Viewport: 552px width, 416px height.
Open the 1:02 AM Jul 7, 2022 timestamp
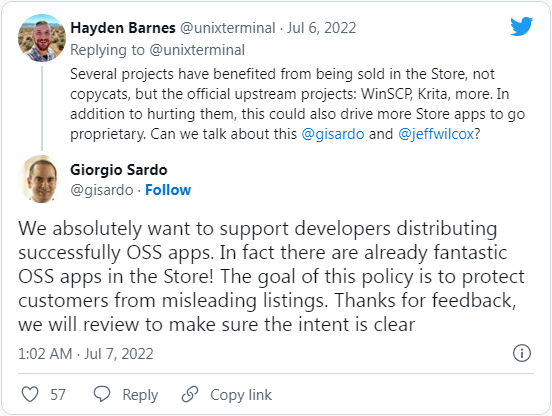(86, 354)
